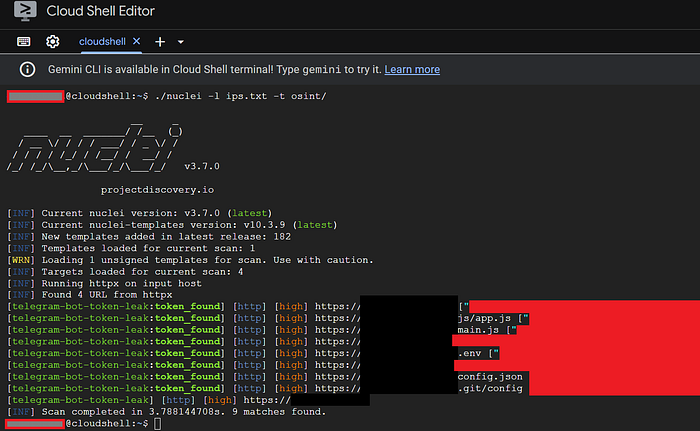
Task: Click the line 'Templates loaded for current scan: 1'
Action: click(x=131, y=248)
